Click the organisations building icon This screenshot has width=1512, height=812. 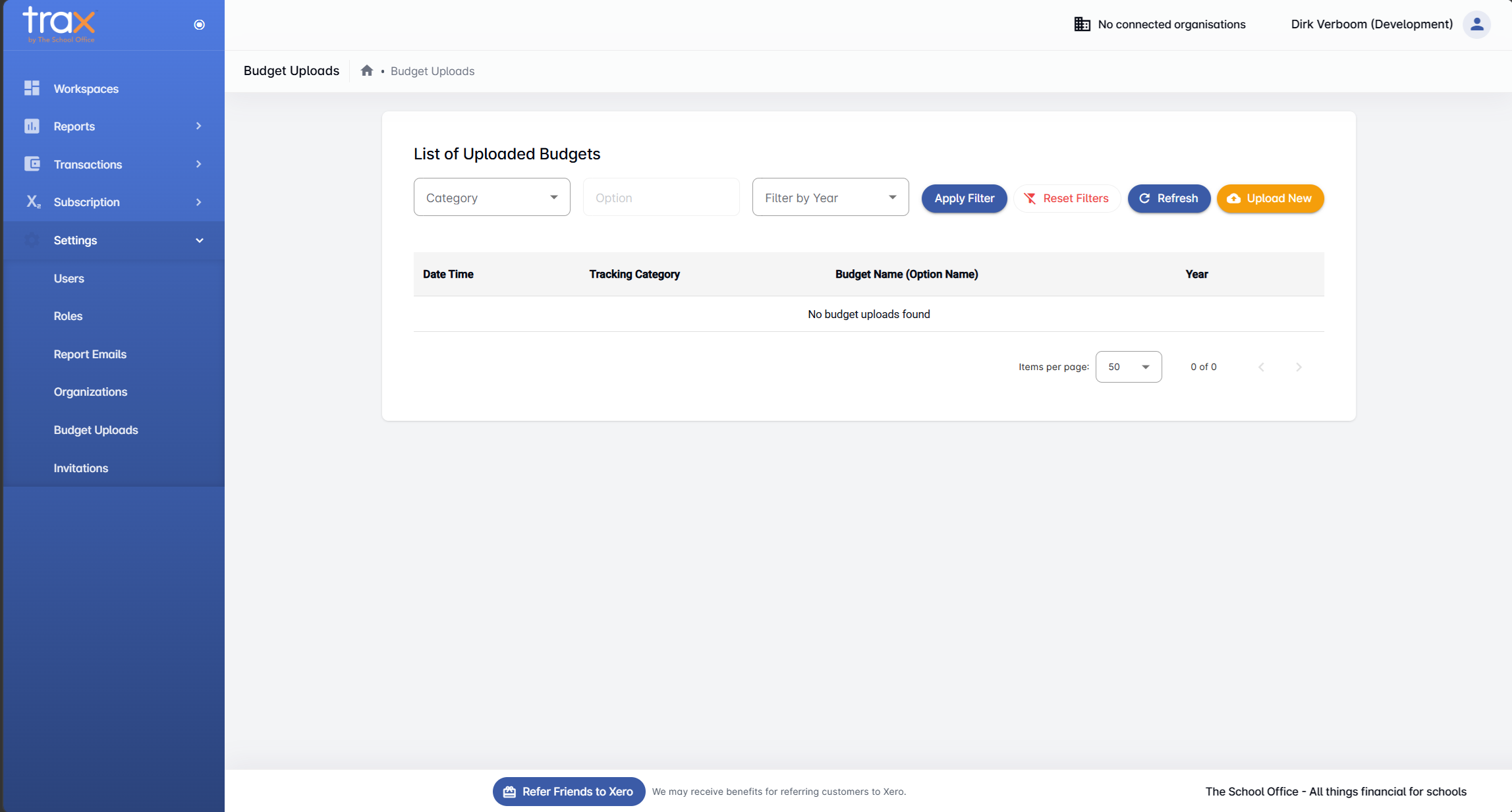1082,24
